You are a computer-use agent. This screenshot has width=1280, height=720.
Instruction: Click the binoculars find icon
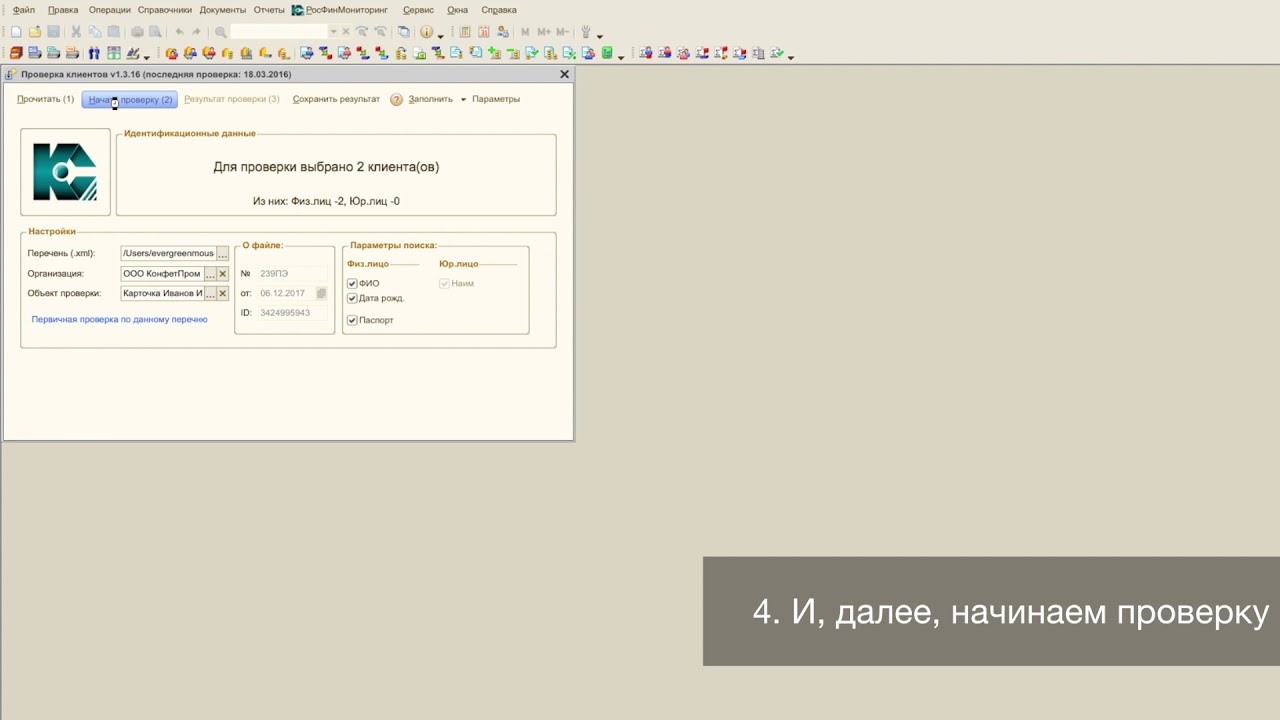(94, 53)
